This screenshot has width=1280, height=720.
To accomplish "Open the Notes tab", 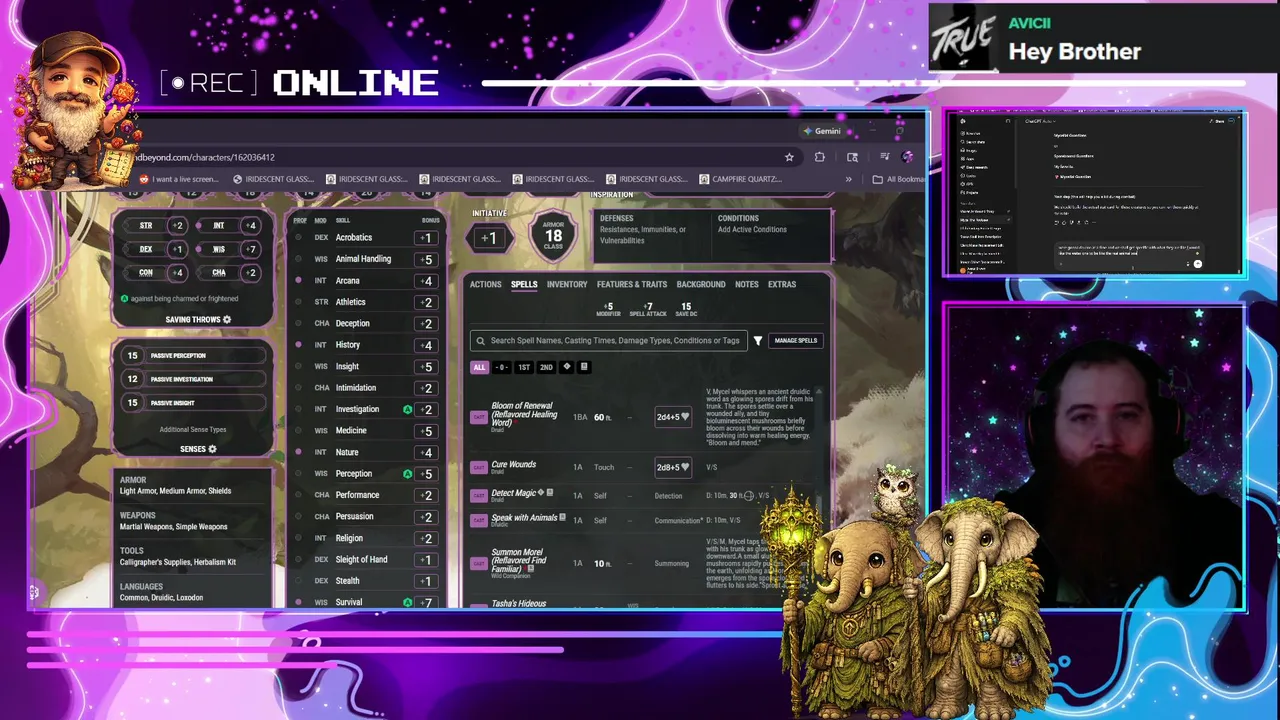I will [747, 285].
